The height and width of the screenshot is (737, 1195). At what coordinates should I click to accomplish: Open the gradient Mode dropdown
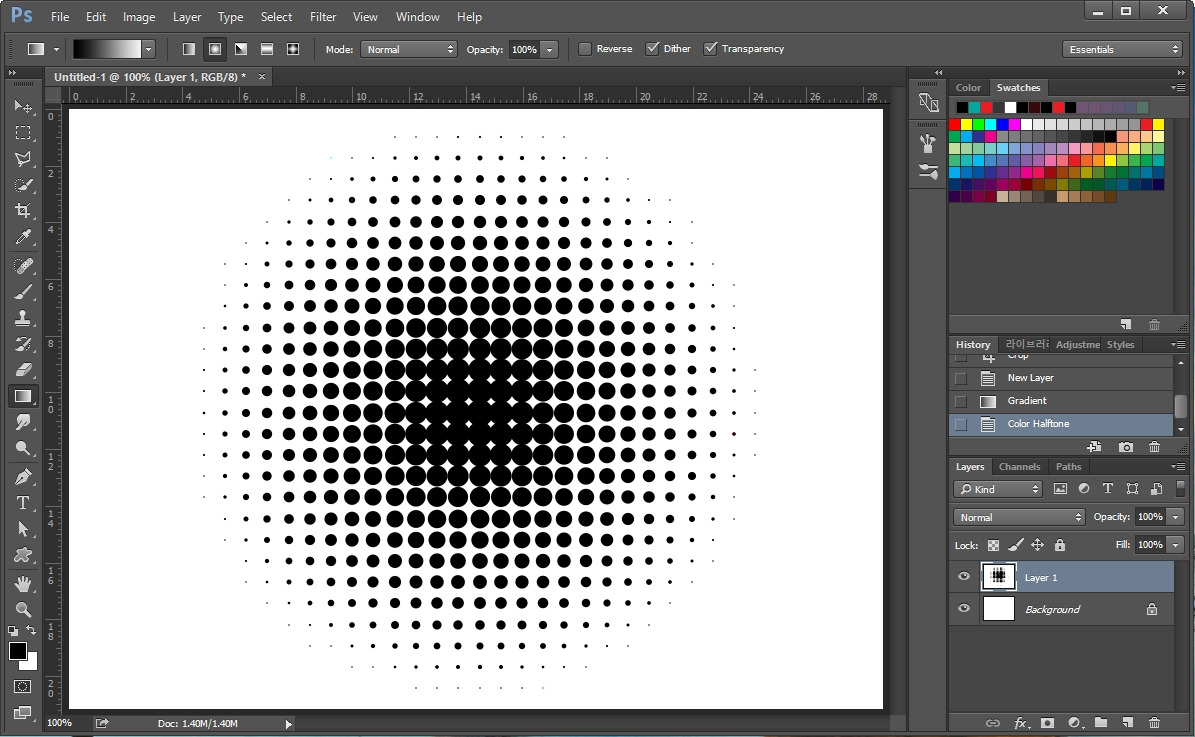coord(408,50)
